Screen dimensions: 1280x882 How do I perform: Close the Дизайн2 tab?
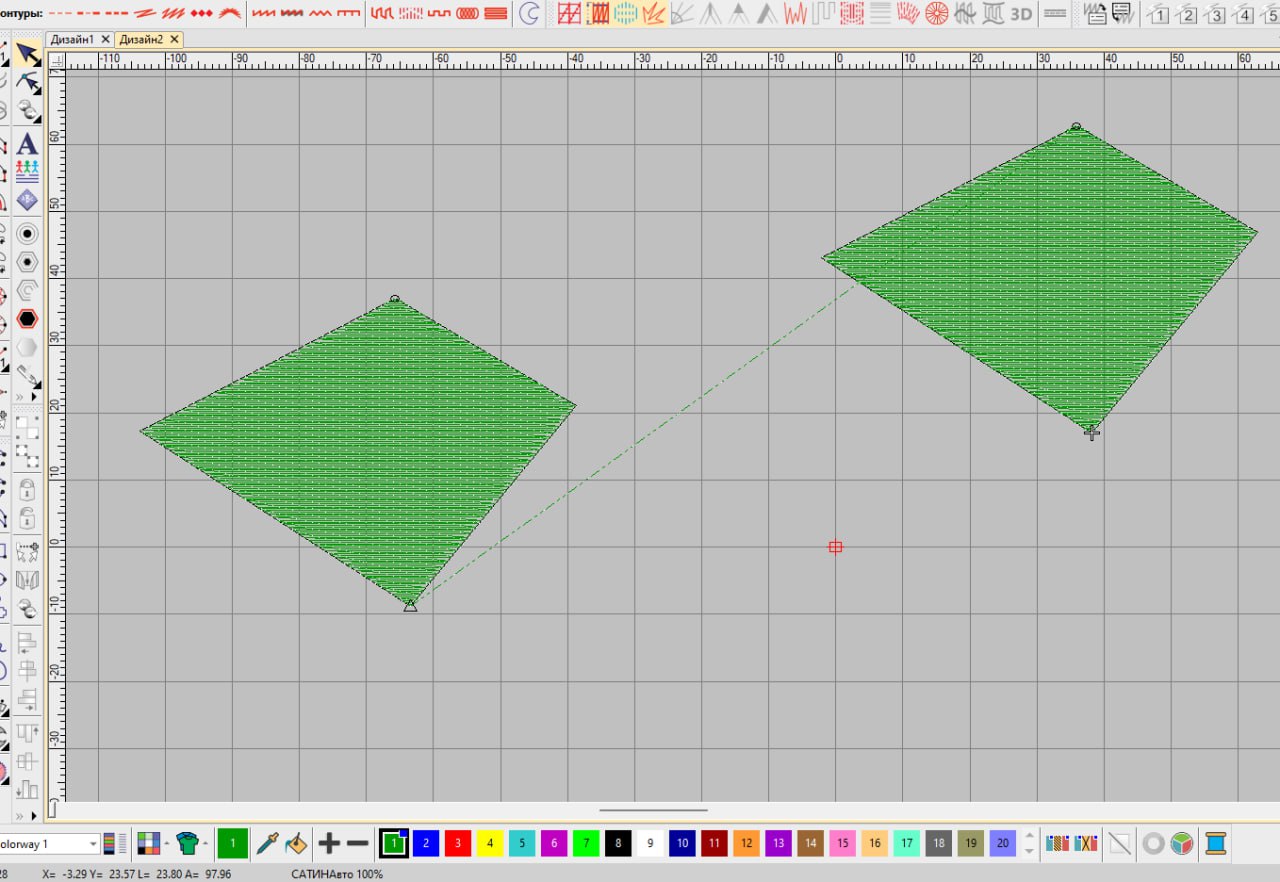pyautogui.click(x=174, y=39)
